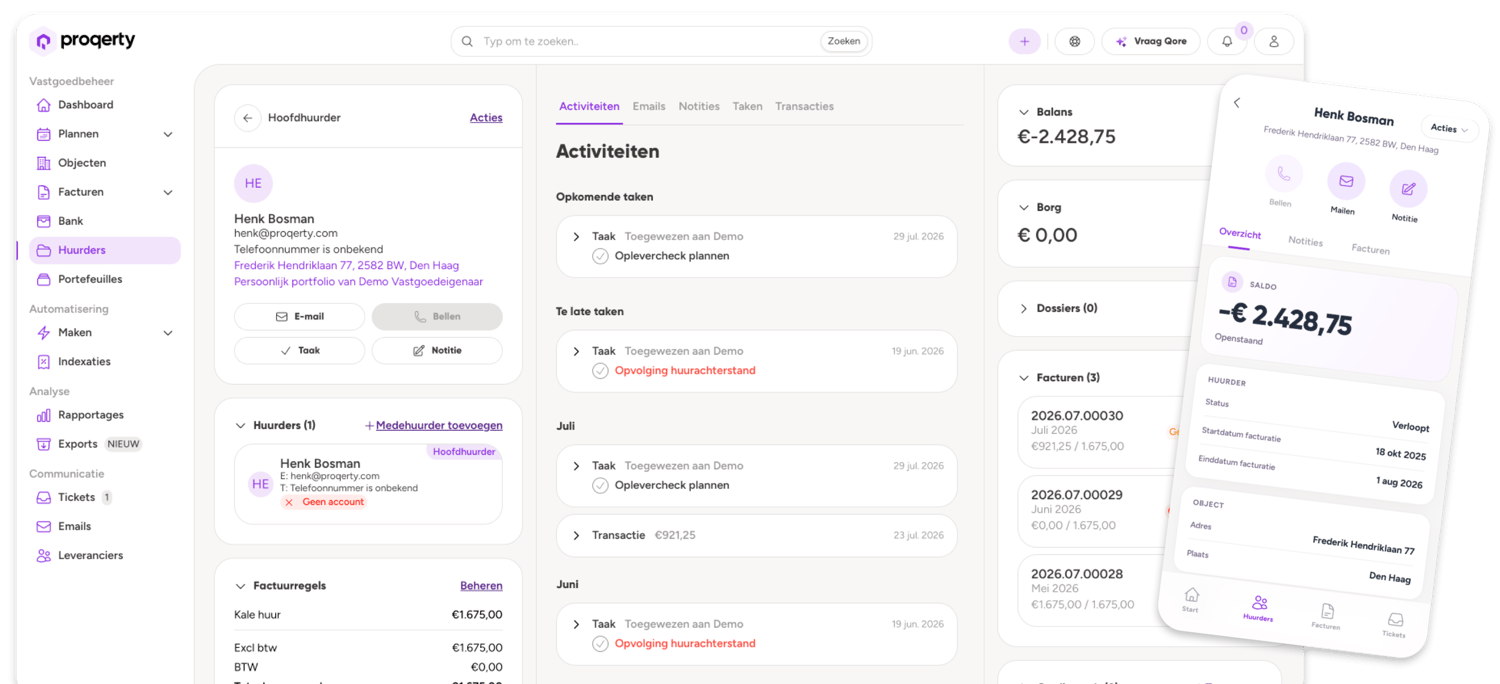Click the Taak button

(x=300, y=351)
